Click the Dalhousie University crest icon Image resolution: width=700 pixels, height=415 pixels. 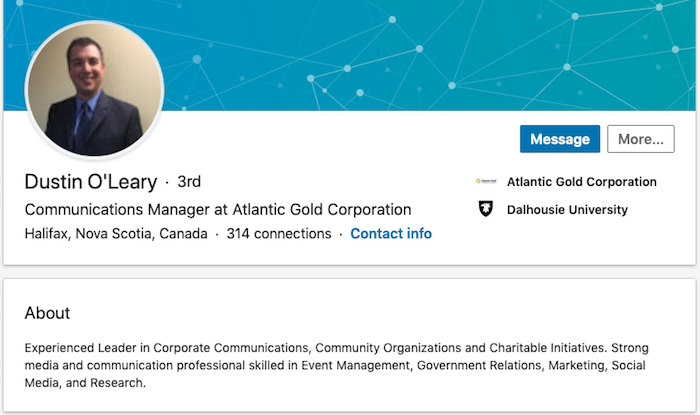tap(486, 210)
